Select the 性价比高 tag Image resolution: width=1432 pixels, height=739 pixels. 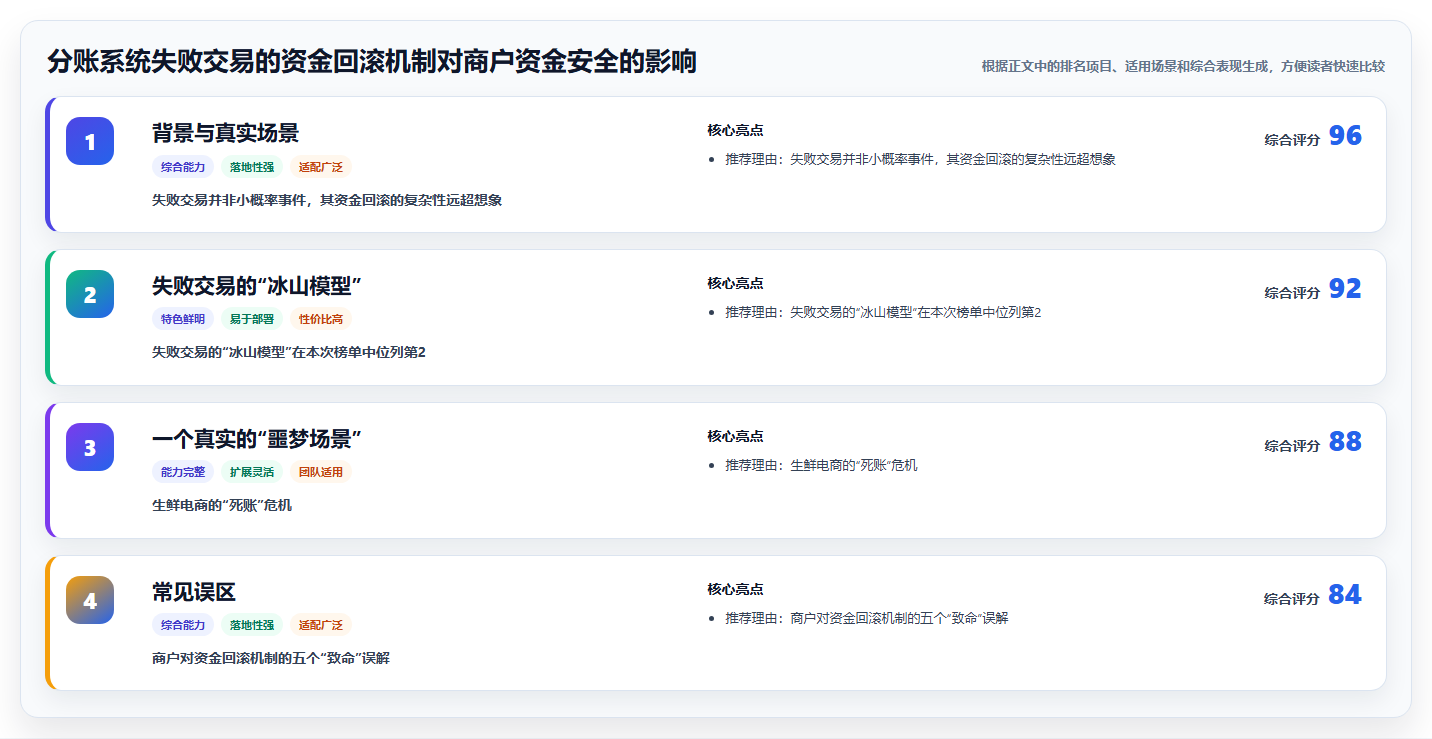[321, 320]
